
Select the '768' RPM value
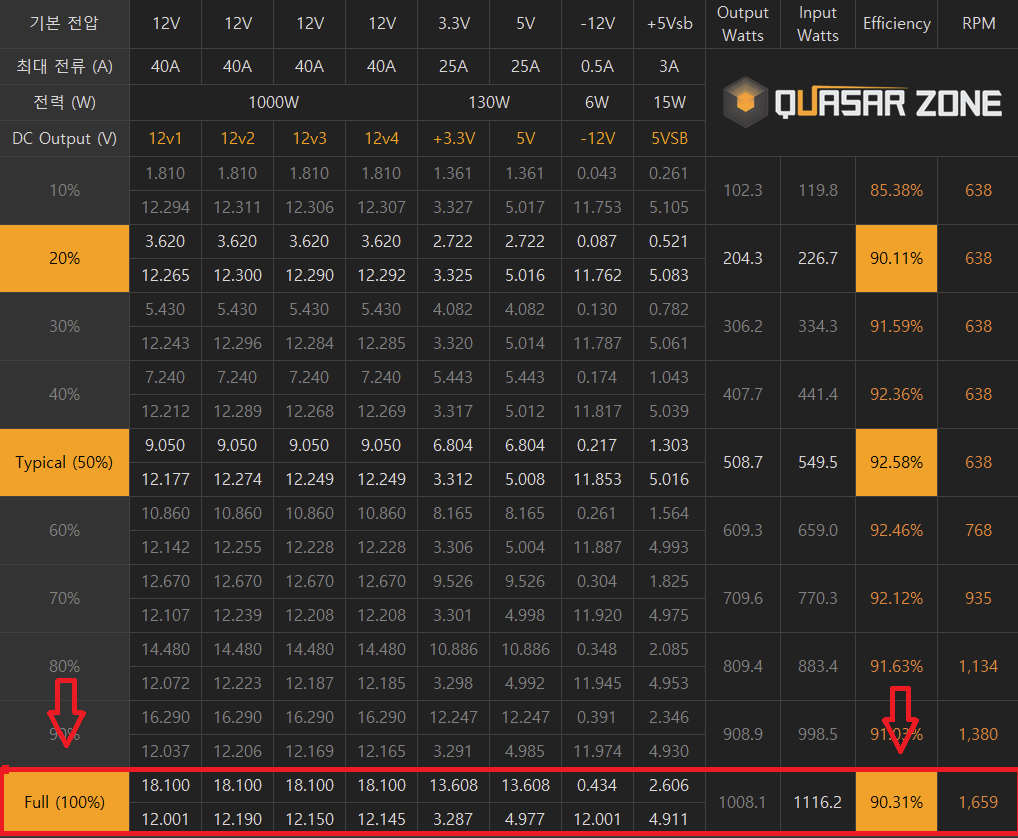point(978,530)
